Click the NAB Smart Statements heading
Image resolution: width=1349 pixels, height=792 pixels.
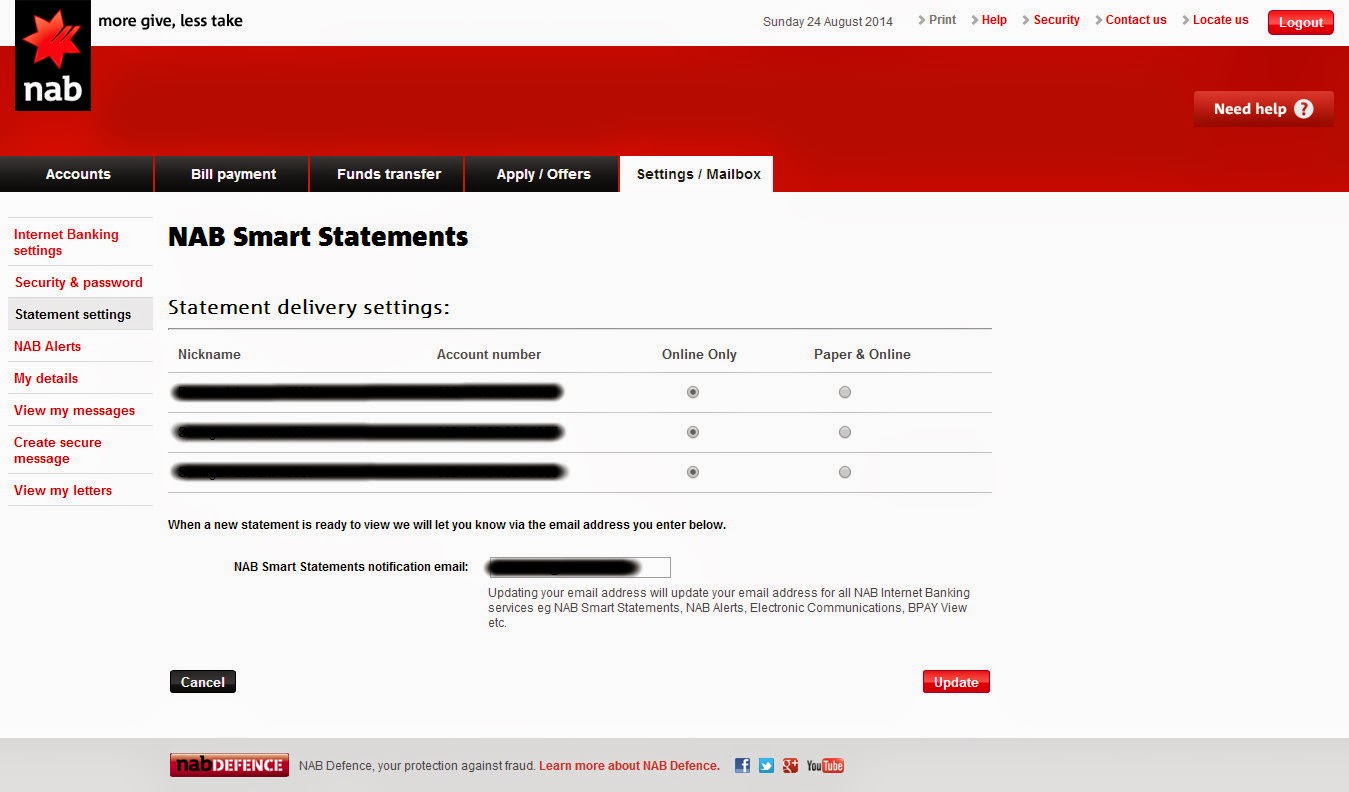(x=318, y=237)
